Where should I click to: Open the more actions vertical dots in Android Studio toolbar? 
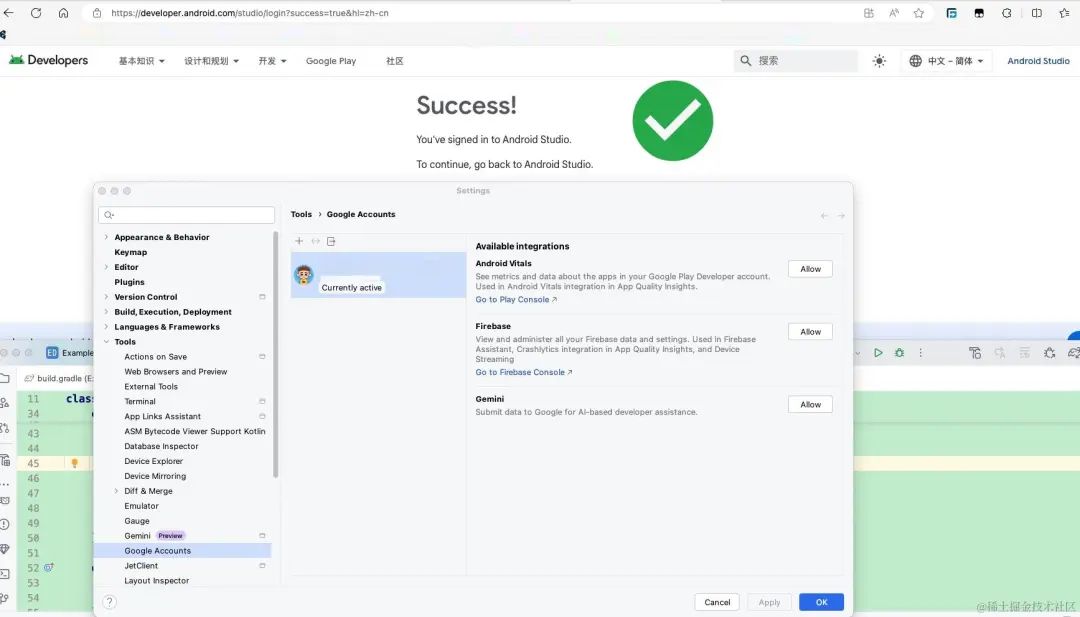click(920, 353)
